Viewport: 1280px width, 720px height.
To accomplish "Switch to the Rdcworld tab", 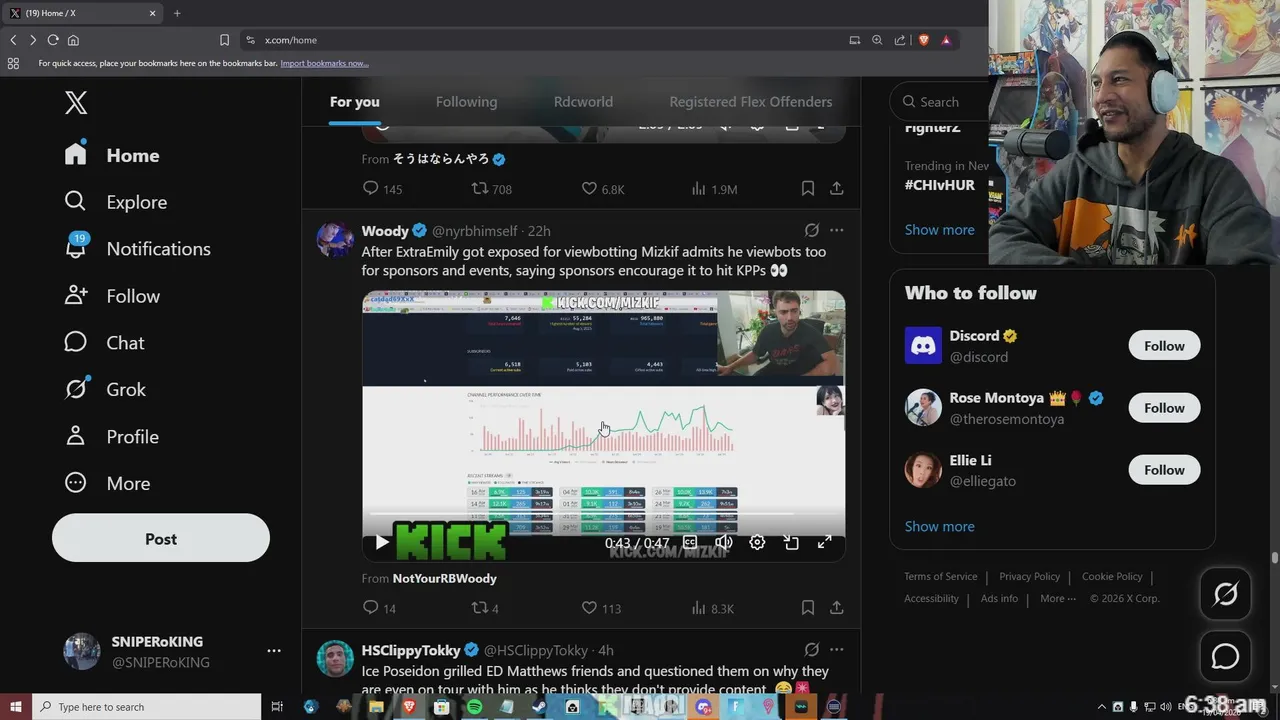I will coord(583,102).
